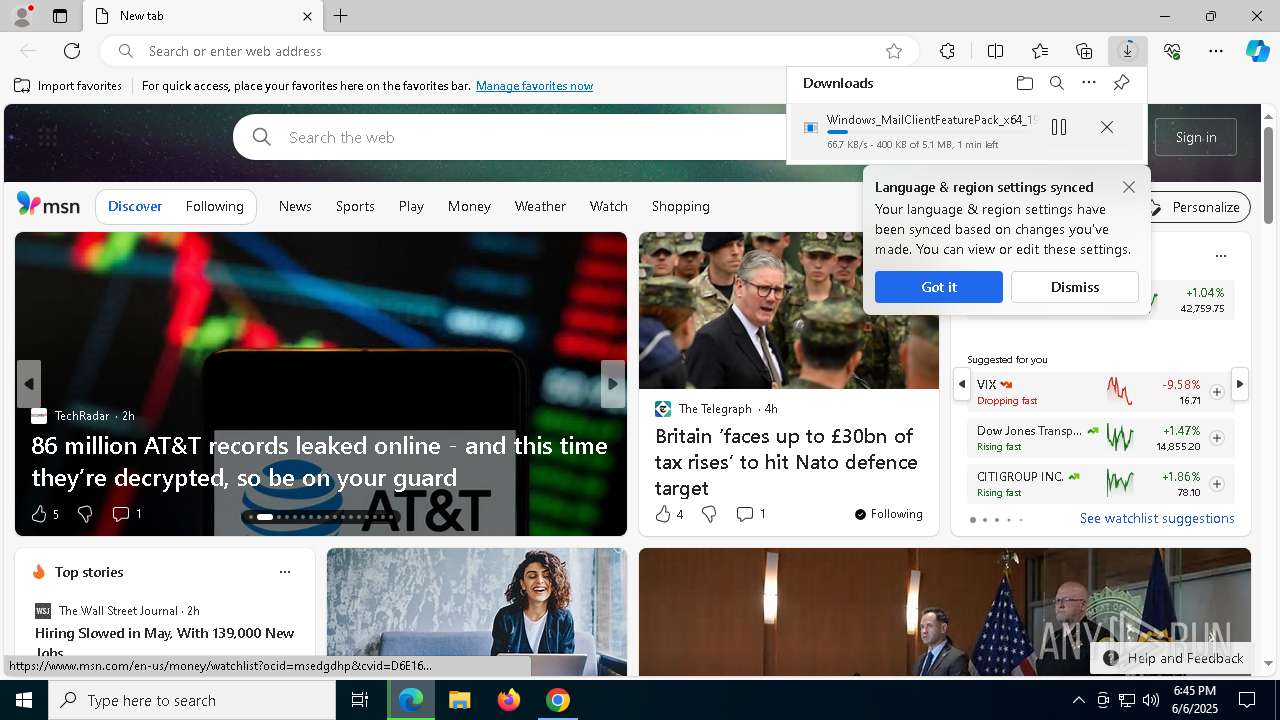Open Hiring Slowed in May article
This screenshot has height=720, width=1280.
click(x=165, y=641)
